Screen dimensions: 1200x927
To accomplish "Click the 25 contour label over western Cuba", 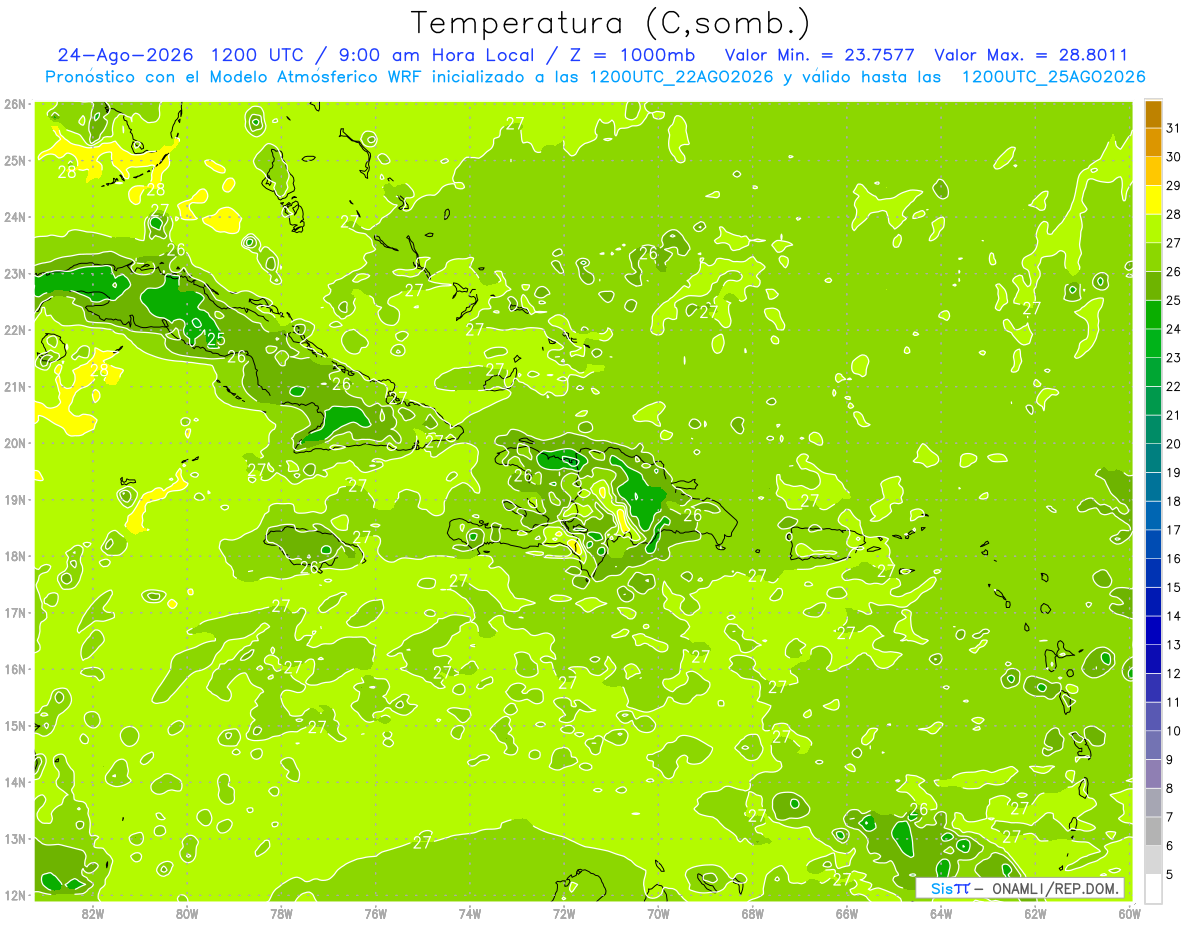I will pos(215,339).
